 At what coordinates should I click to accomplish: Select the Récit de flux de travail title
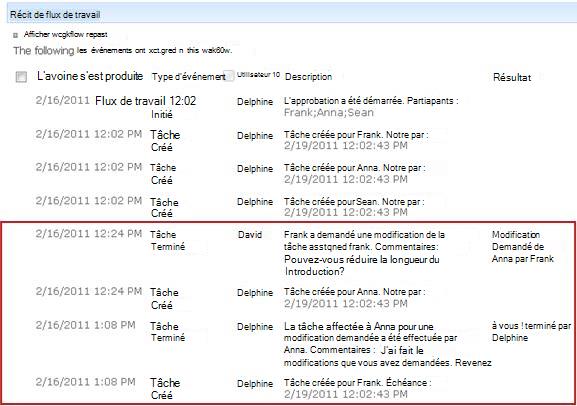pos(55,15)
